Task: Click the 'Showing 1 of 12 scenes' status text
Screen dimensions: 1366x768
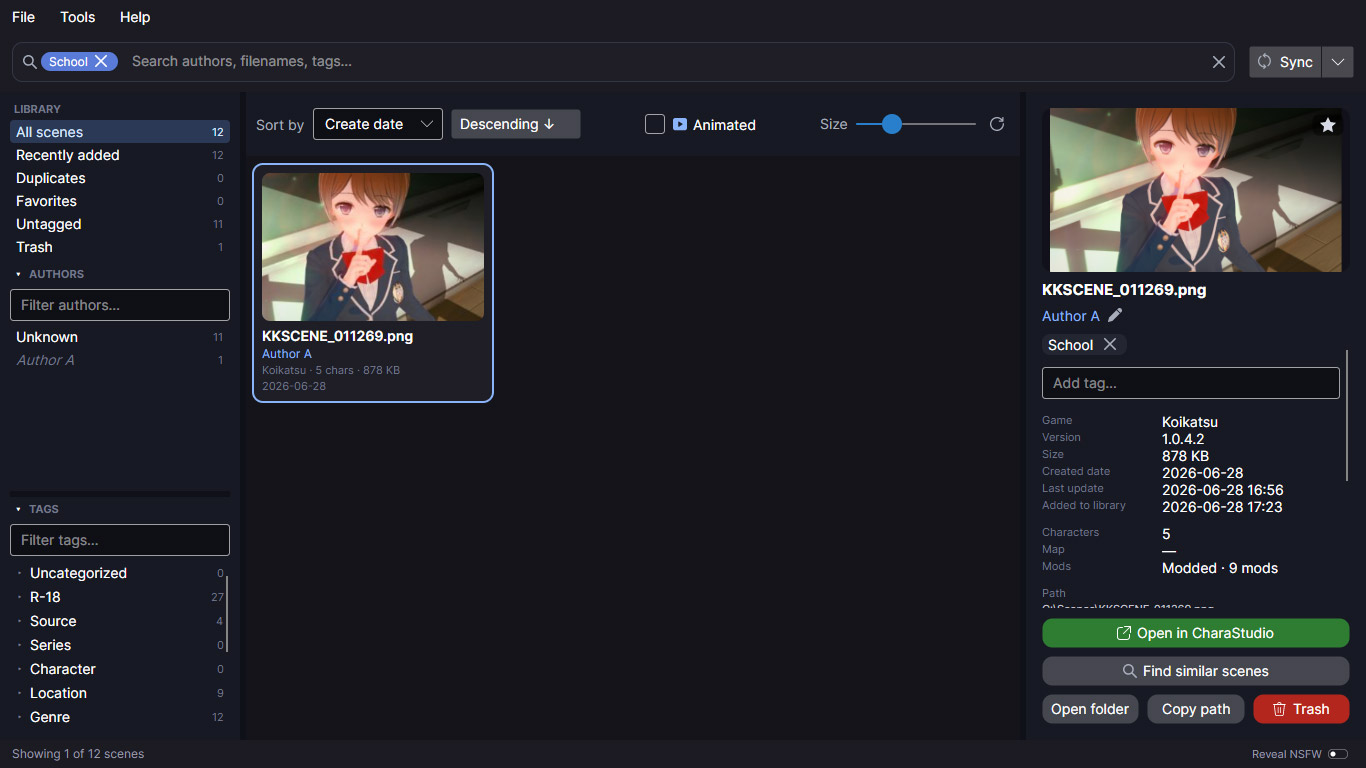Action: click(x=78, y=754)
